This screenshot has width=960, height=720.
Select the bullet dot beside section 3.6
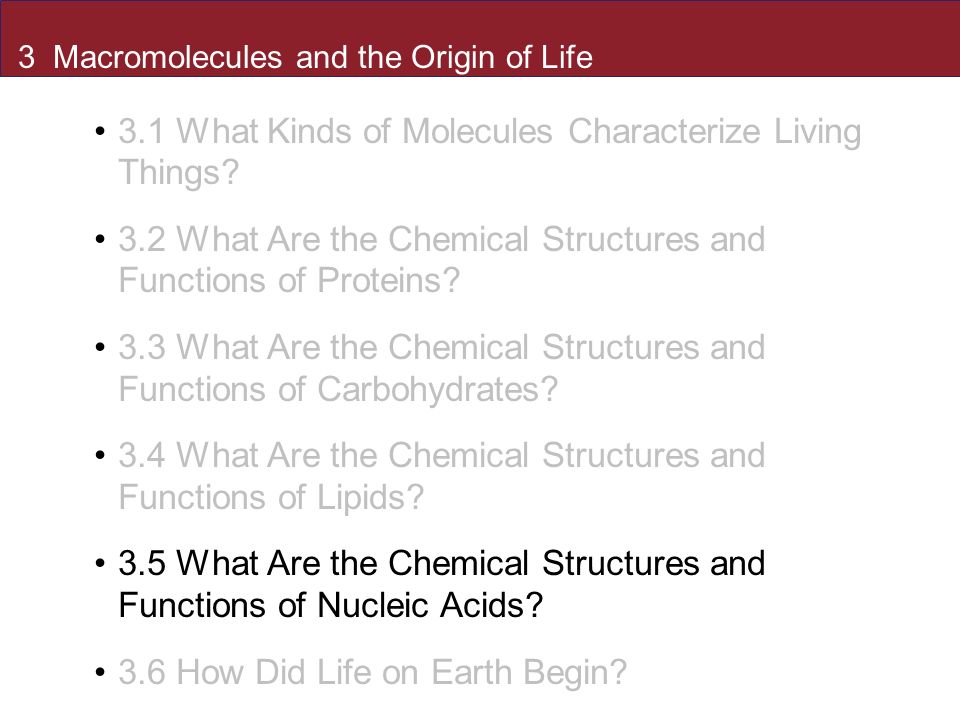pos(100,672)
